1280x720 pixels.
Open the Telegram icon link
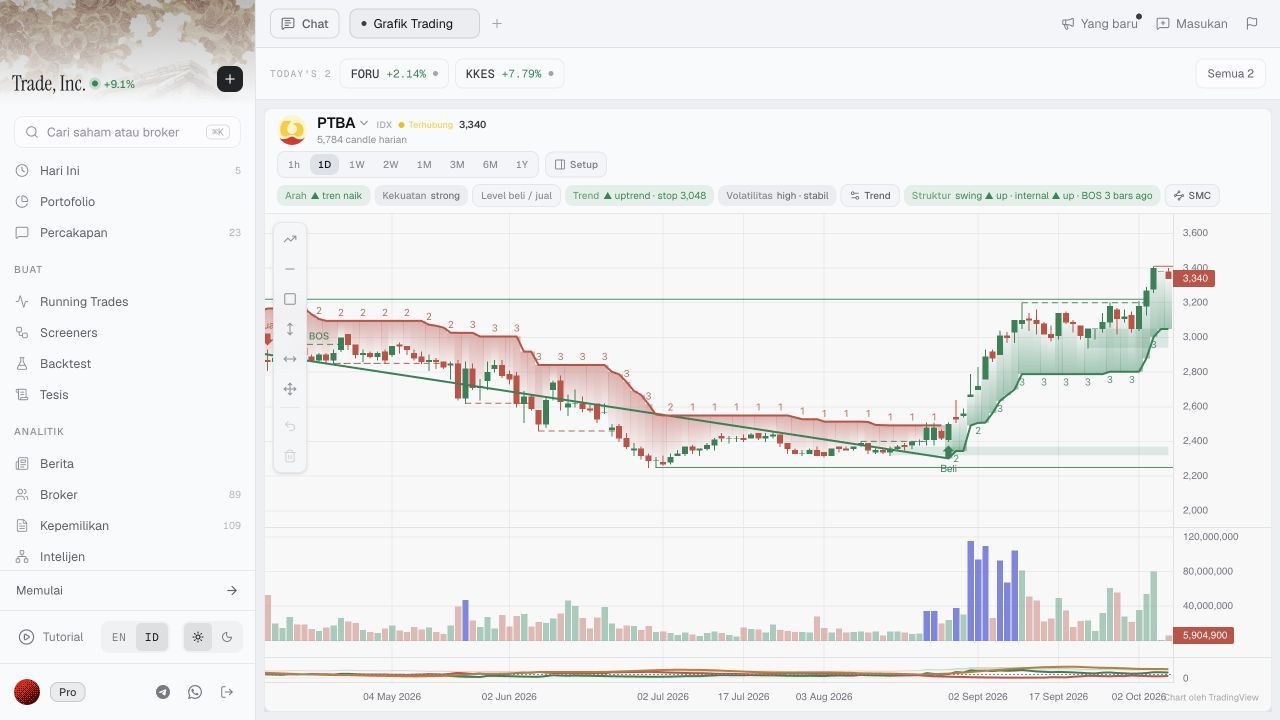click(163, 692)
